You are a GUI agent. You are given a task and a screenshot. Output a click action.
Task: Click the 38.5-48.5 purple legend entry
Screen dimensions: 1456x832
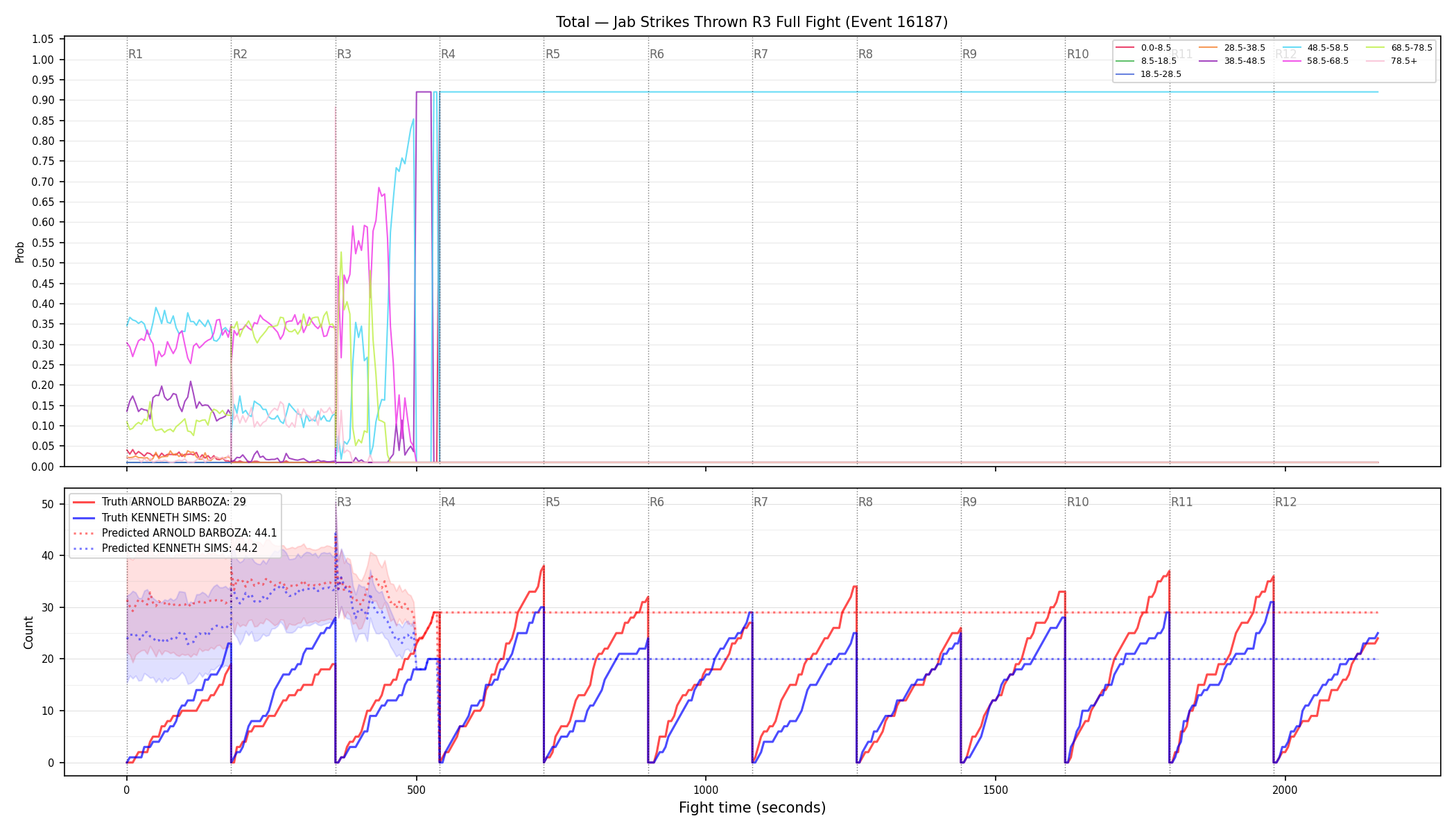pos(1232,61)
